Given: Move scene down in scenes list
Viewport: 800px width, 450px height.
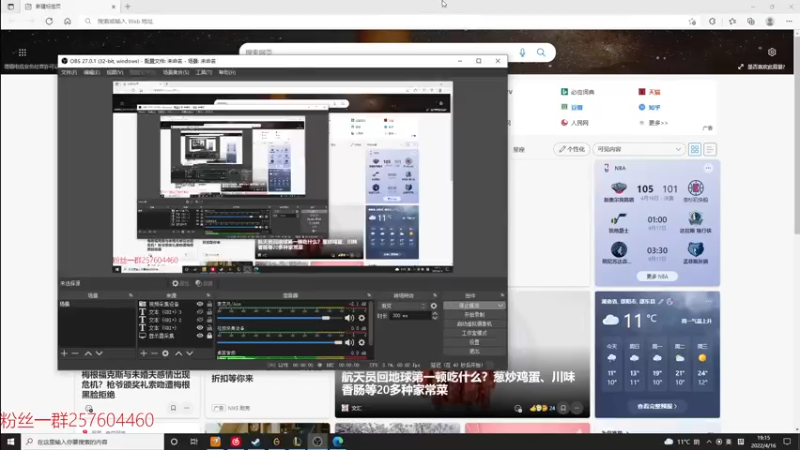Looking at the screenshot, I should (99, 353).
